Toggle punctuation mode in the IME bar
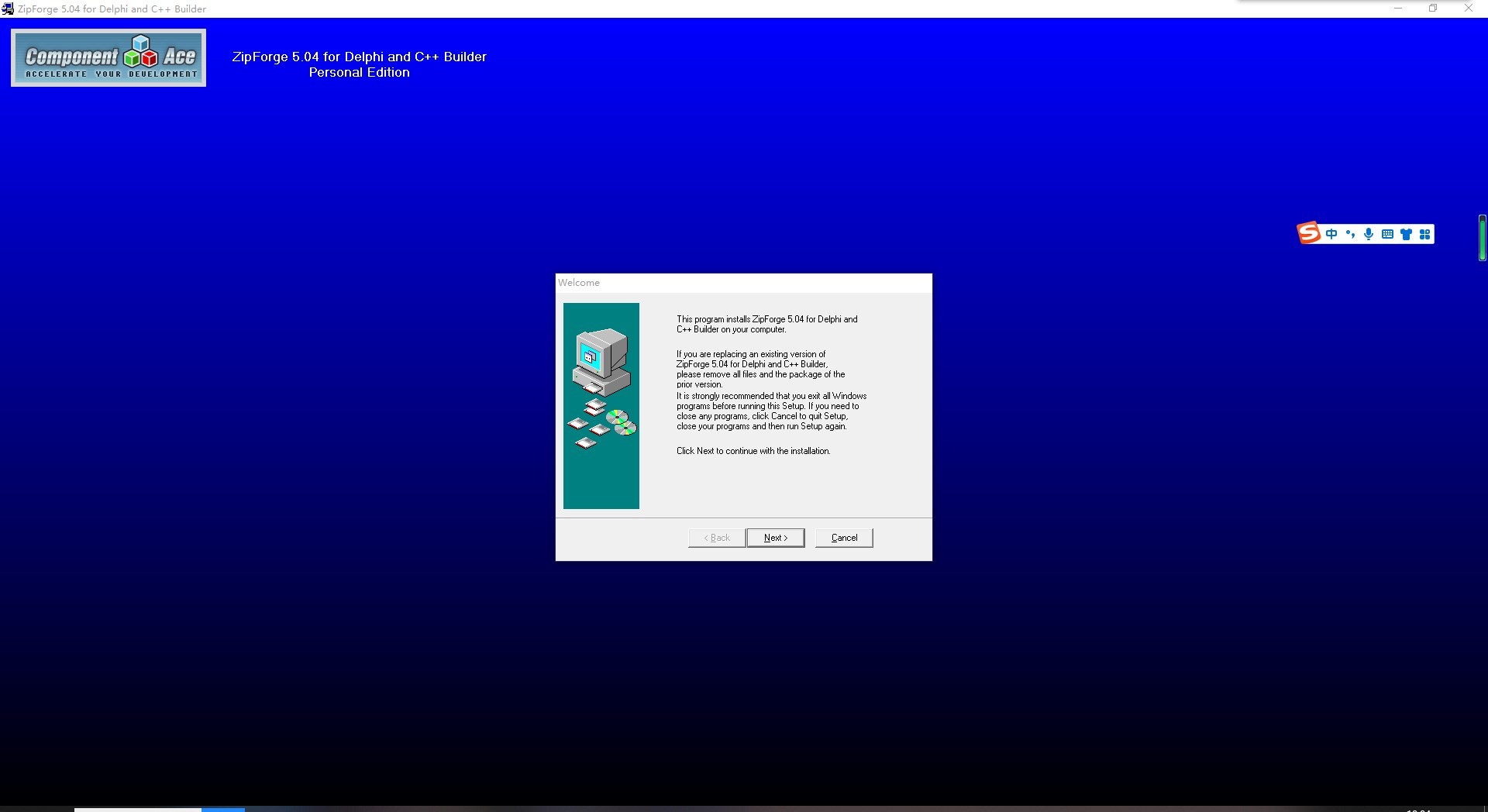 [1350, 234]
